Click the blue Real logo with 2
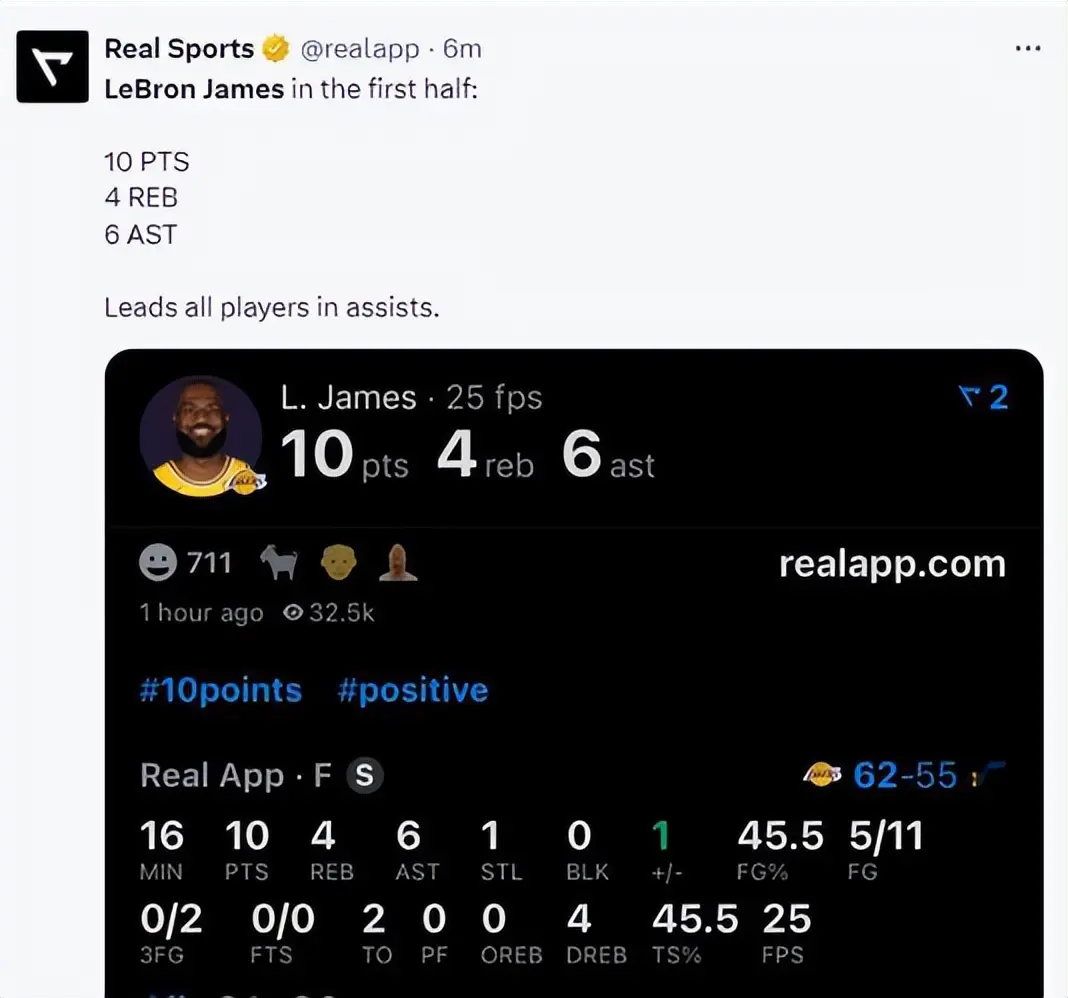This screenshot has width=1068, height=998. tap(982, 398)
